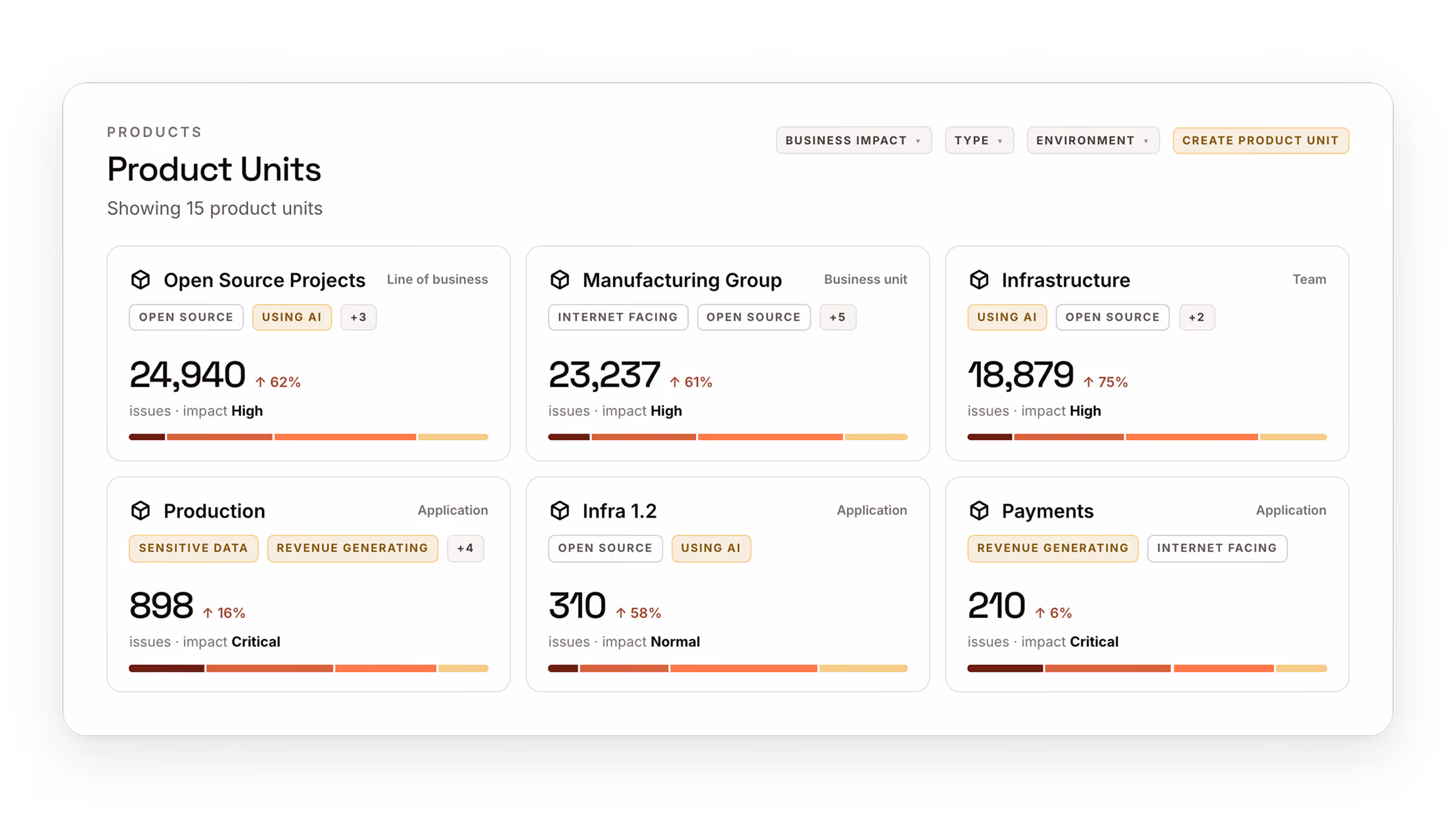
Task: Select Open Source tag on Open Source Projects card
Action: [186, 317]
